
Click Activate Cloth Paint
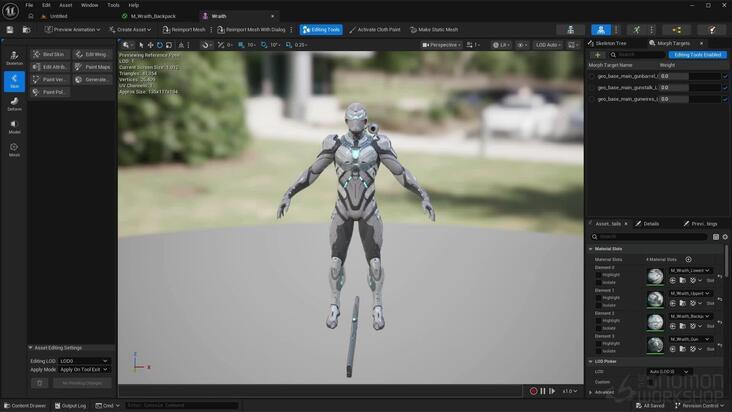(x=374, y=29)
